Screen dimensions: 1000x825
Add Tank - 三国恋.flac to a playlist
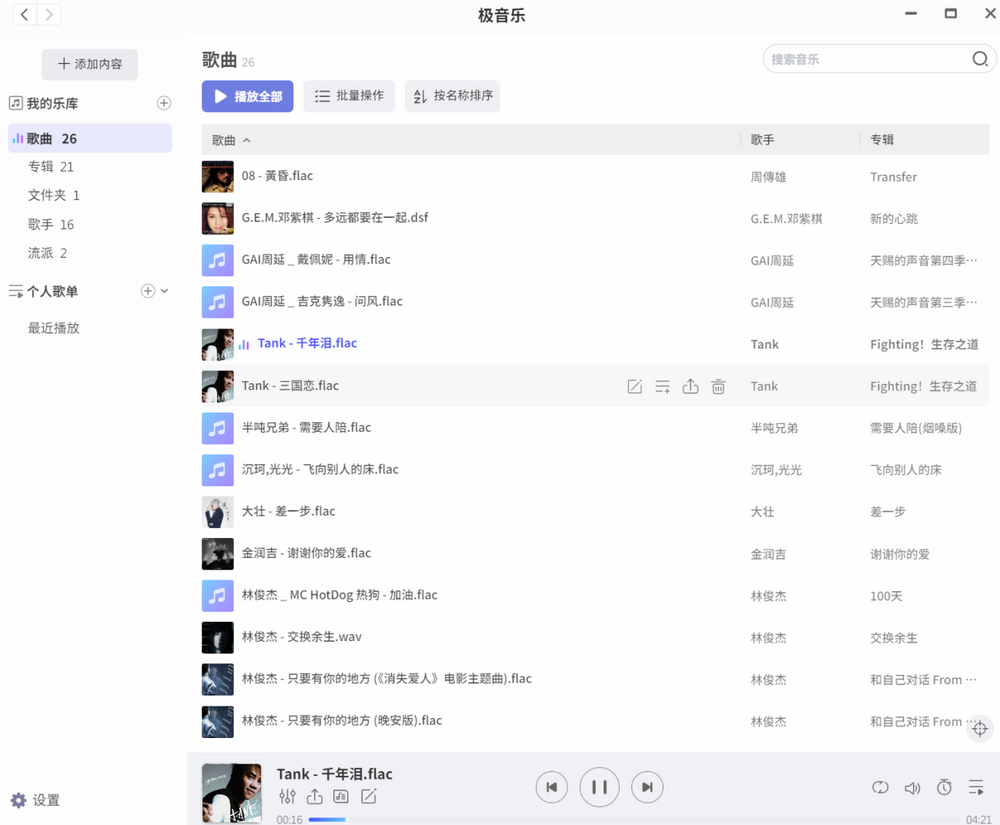662,387
